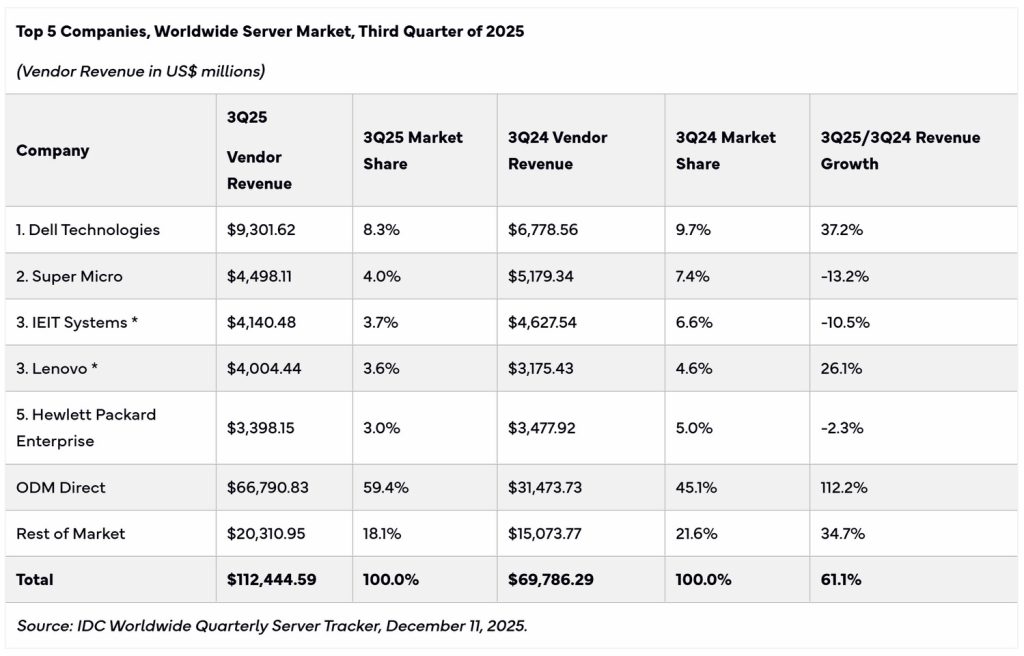Image resolution: width=1024 pixels, height=656 pixels.
Task: Click the Vendor Revenue in US$ millions subtitle
Action: point(141,71)
